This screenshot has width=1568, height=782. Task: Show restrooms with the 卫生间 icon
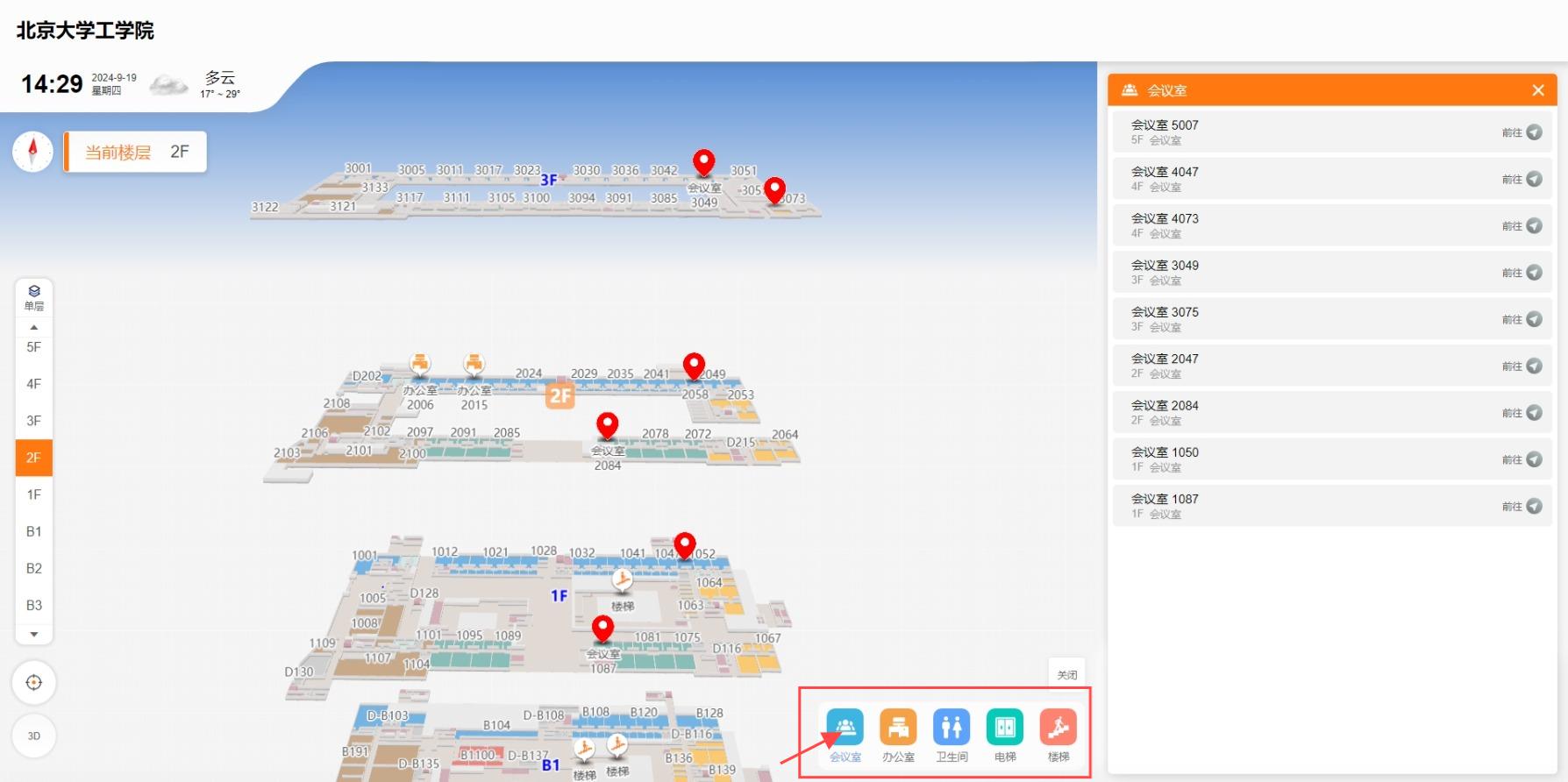tap(951, 728)
